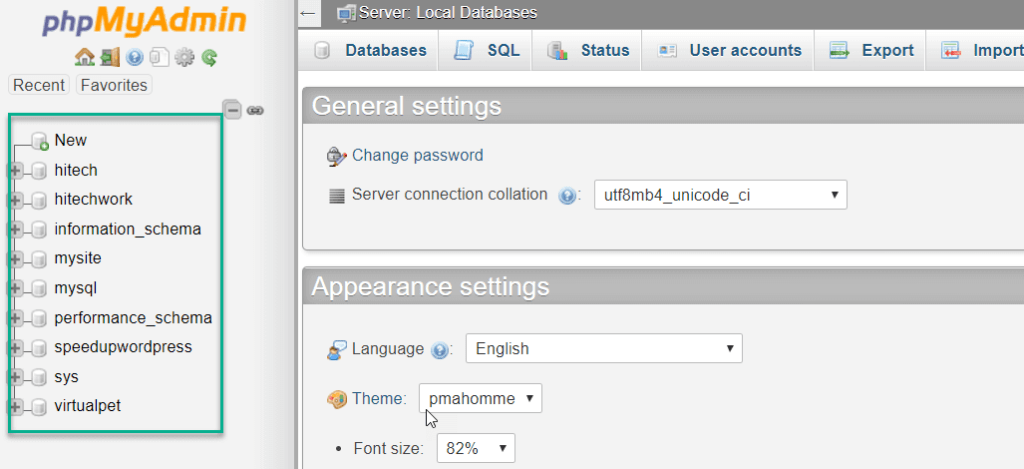Screen dimensions: 1024x469
Task: Click the sys database cylinder icon
Action: point(39,378)
